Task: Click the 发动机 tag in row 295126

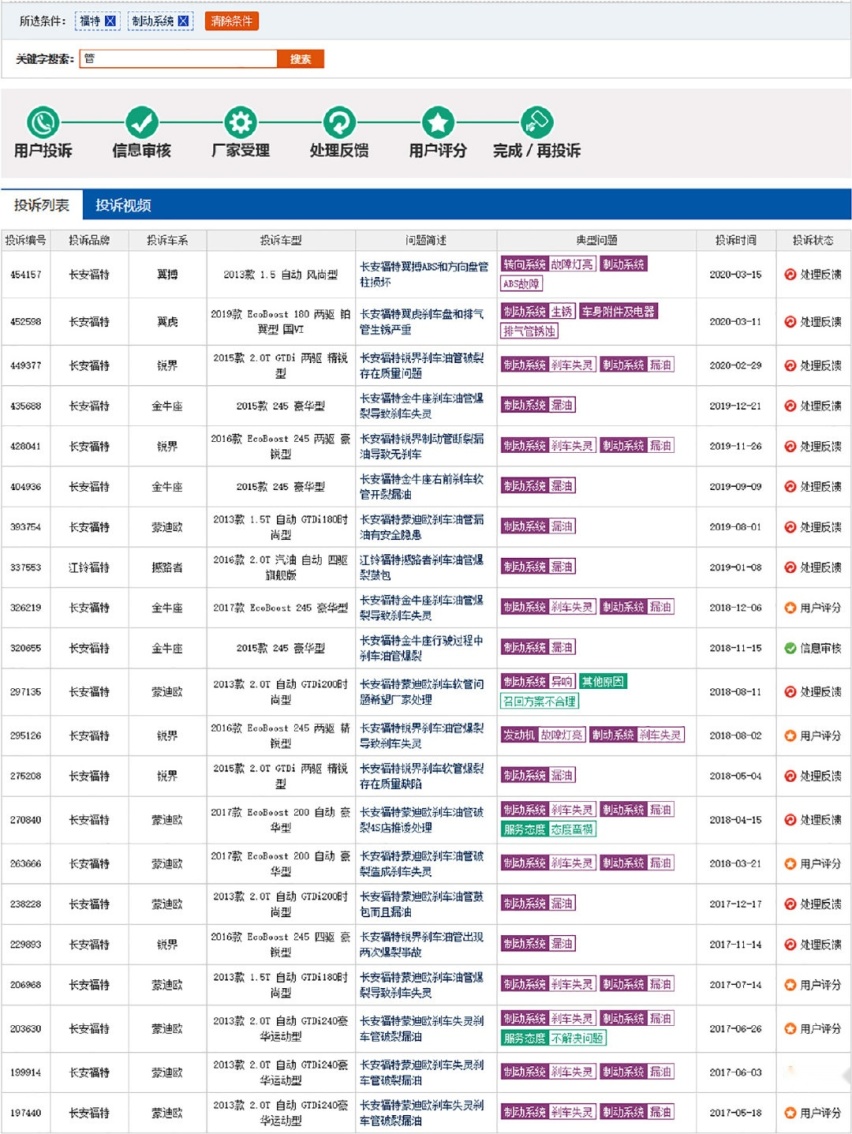Action: (x=519, y=735)
